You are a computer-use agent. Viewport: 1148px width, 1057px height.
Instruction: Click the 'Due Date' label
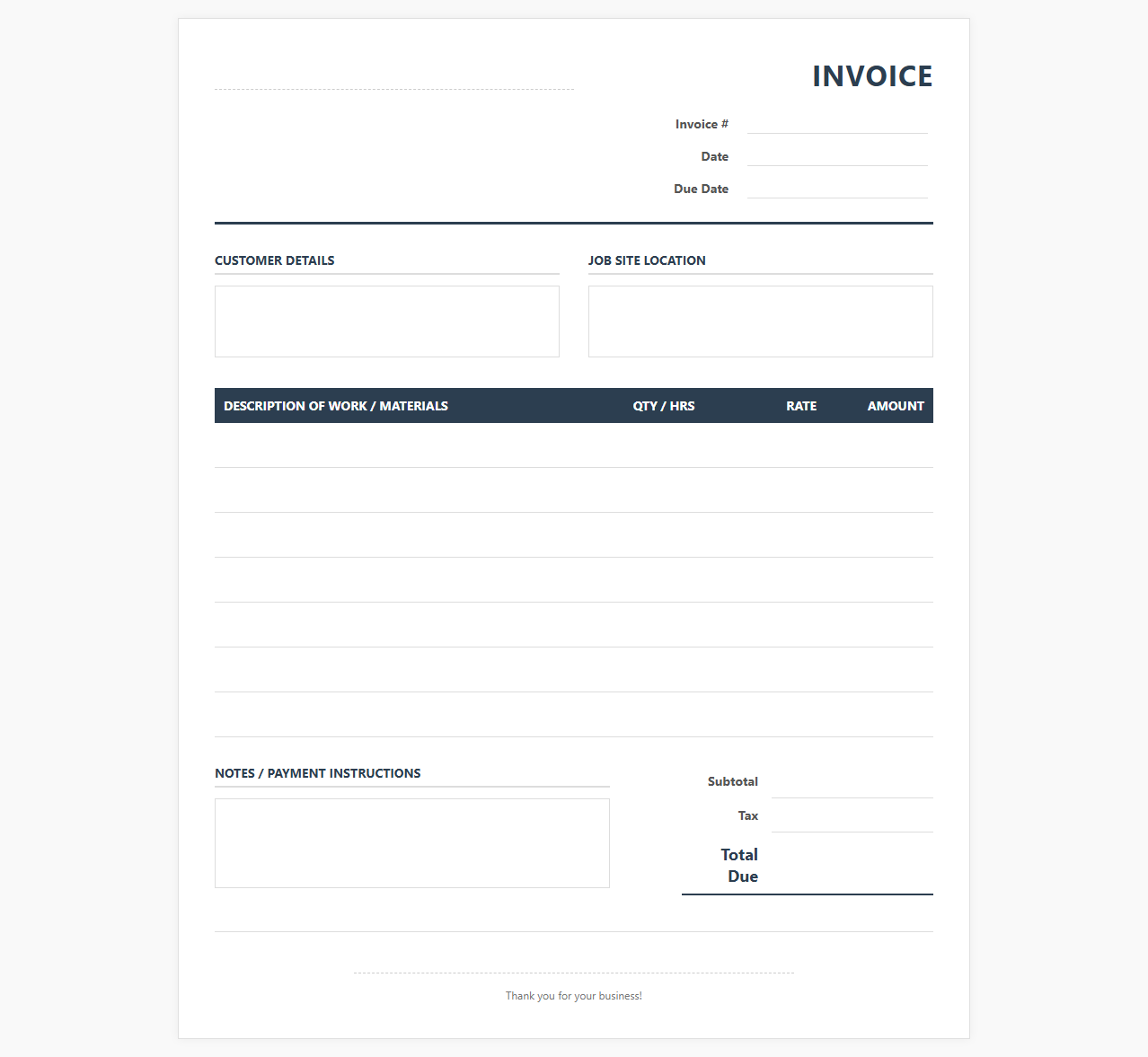[x=701, y=189]
